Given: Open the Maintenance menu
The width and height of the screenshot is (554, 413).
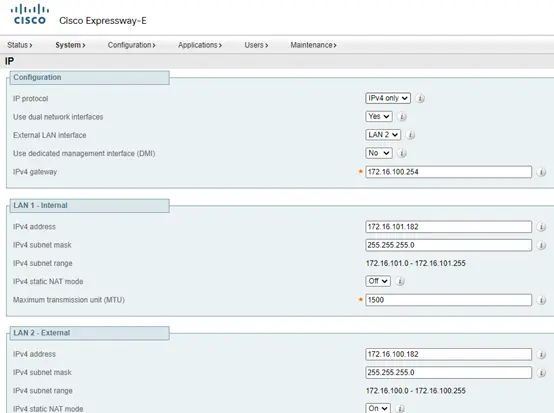Looking at the screenshot, I should pos(313,45).
